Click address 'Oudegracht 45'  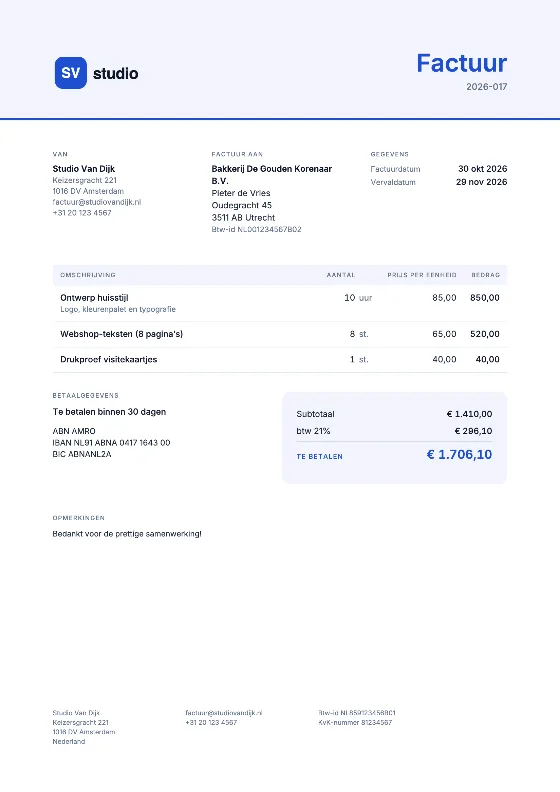241,205
